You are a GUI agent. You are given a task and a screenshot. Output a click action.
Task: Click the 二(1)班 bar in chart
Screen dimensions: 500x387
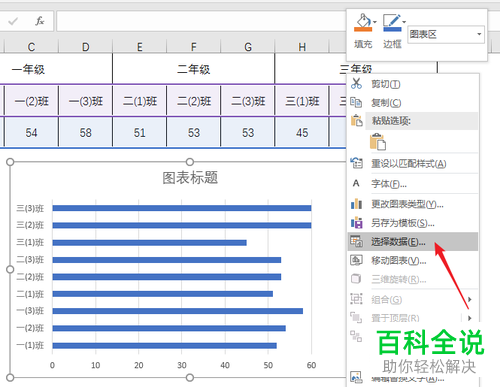[x=163, y=294]
